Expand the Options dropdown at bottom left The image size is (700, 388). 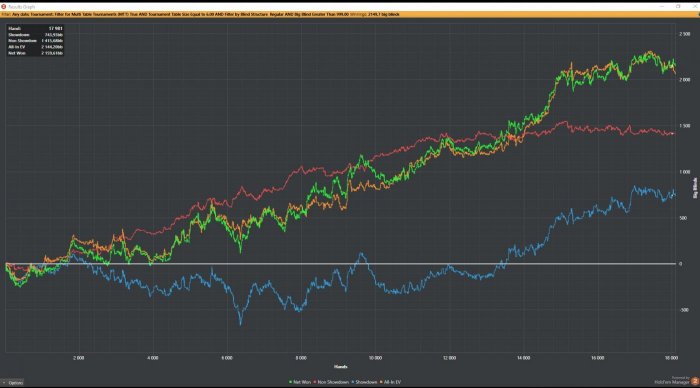[x=12, y=383]
